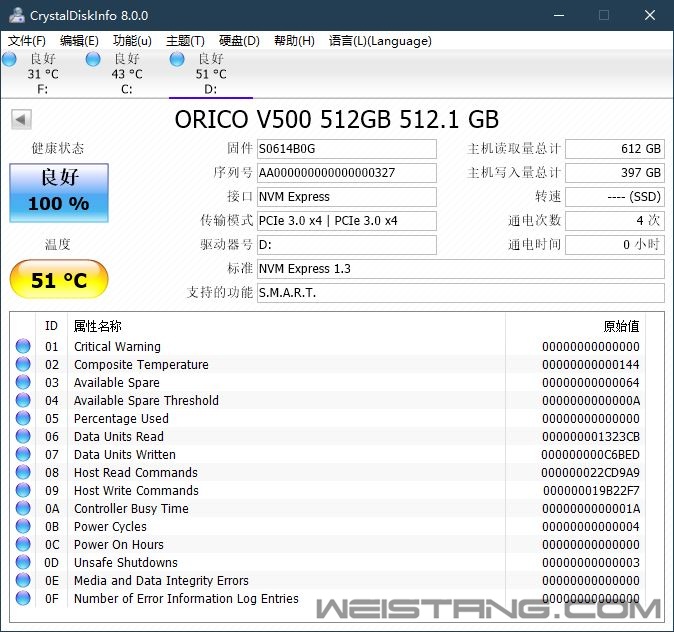The image size is (674, 632).
Task: Open the 文件(F) menu
Action: coord(27,41)
